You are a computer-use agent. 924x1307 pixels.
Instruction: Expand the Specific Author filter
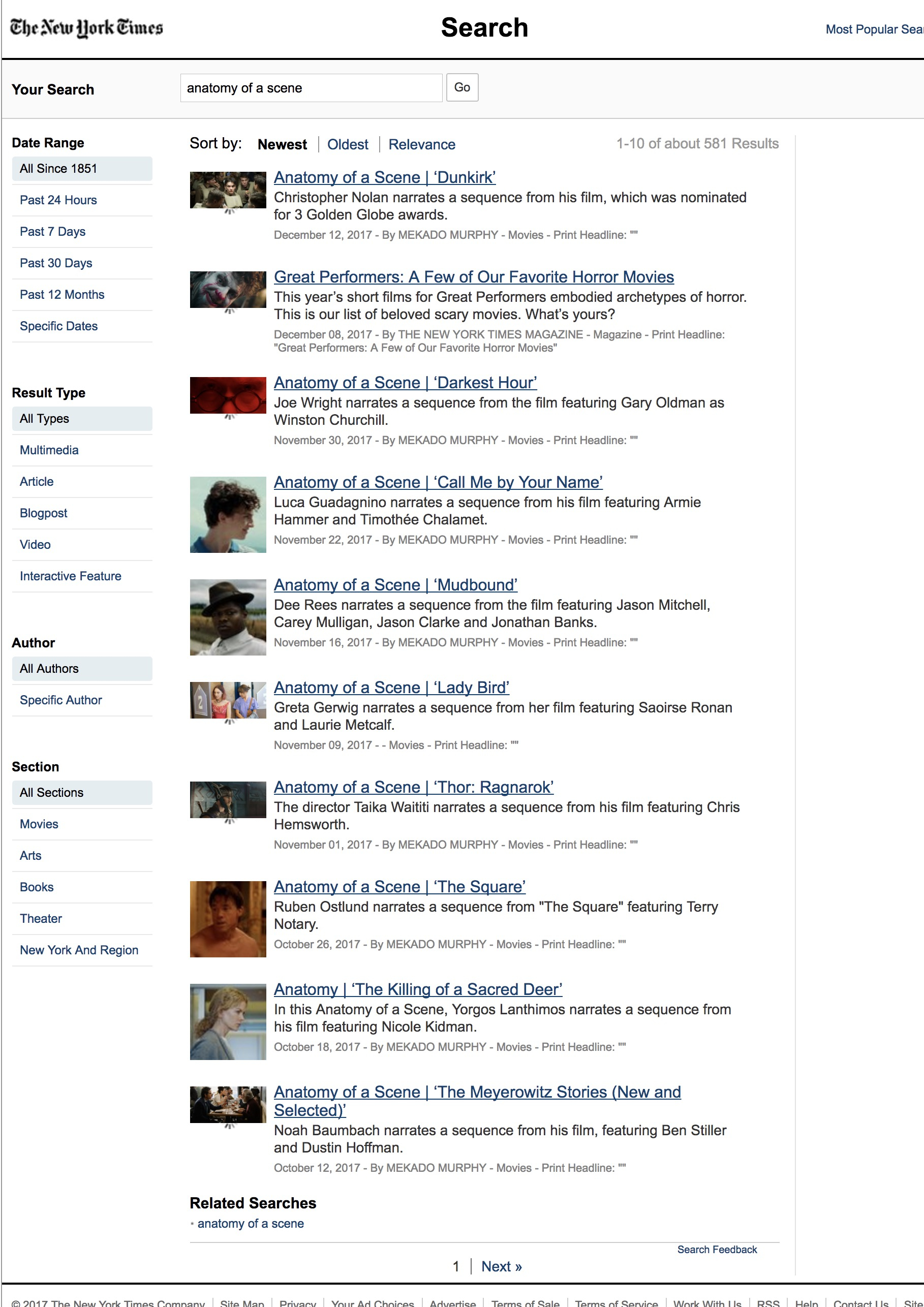coord(61,700)
